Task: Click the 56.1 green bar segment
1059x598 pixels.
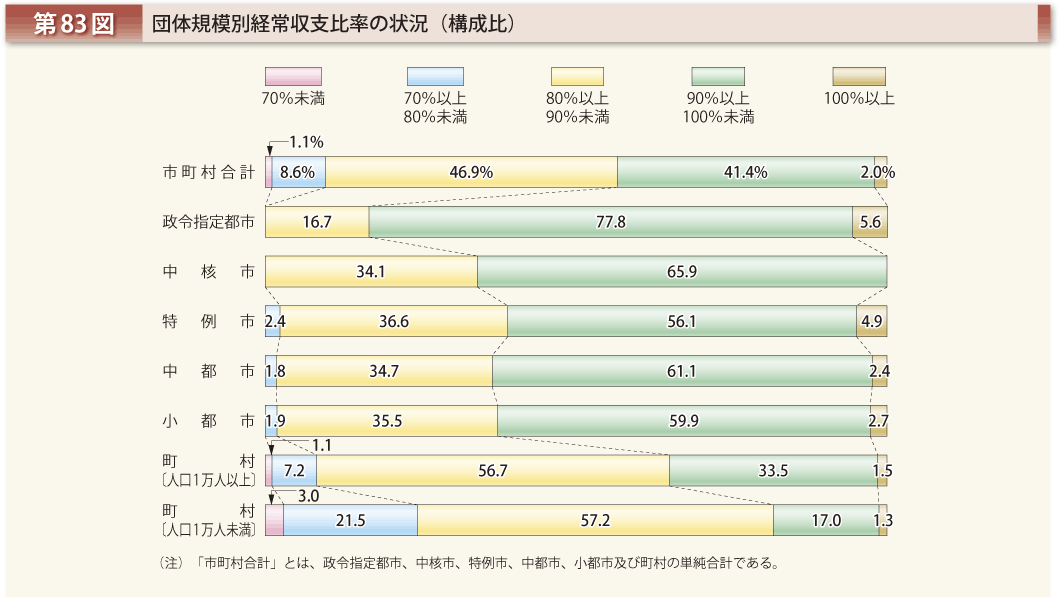Action: (682, 321)
